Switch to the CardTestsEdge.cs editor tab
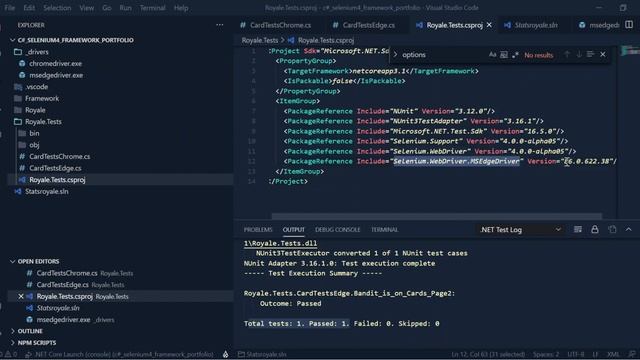 click(x=369, y=25)
